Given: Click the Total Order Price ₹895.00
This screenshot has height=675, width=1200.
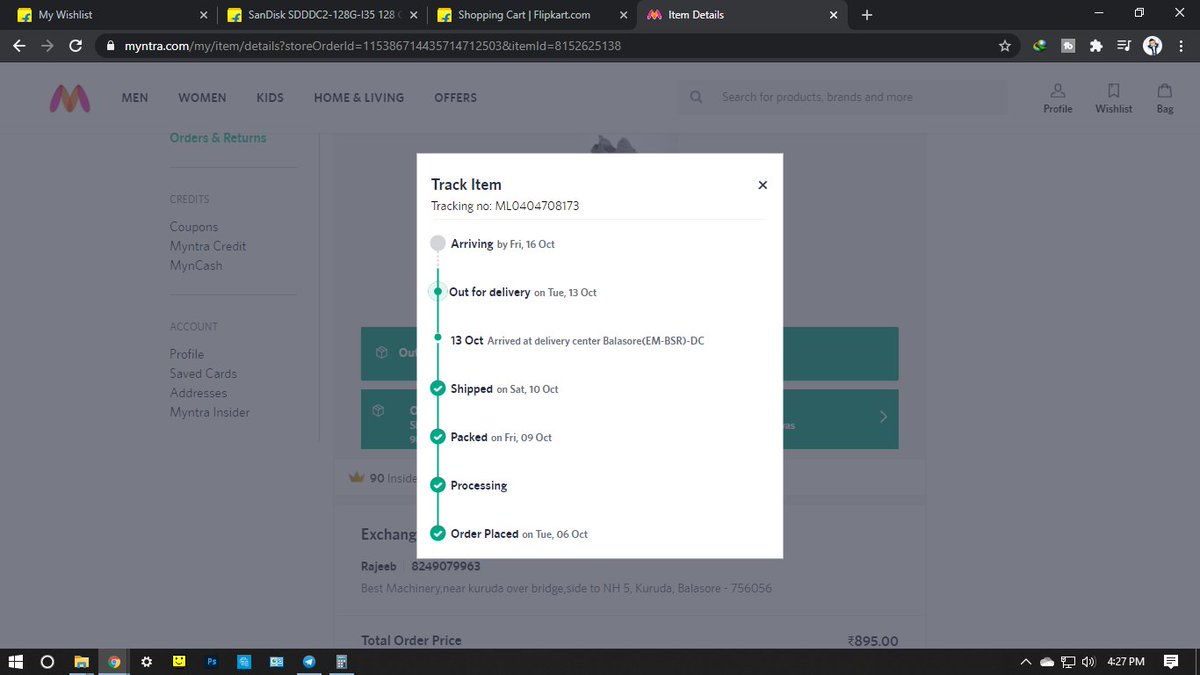Looking at the screenshot, I should (872, 641).
